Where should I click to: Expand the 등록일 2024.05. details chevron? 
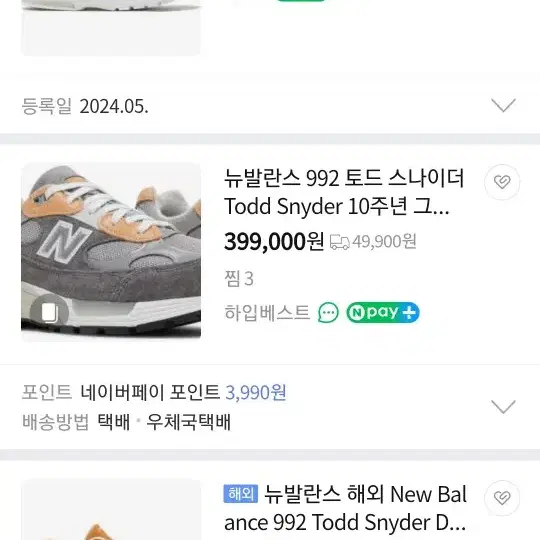[x=503, y=105]
